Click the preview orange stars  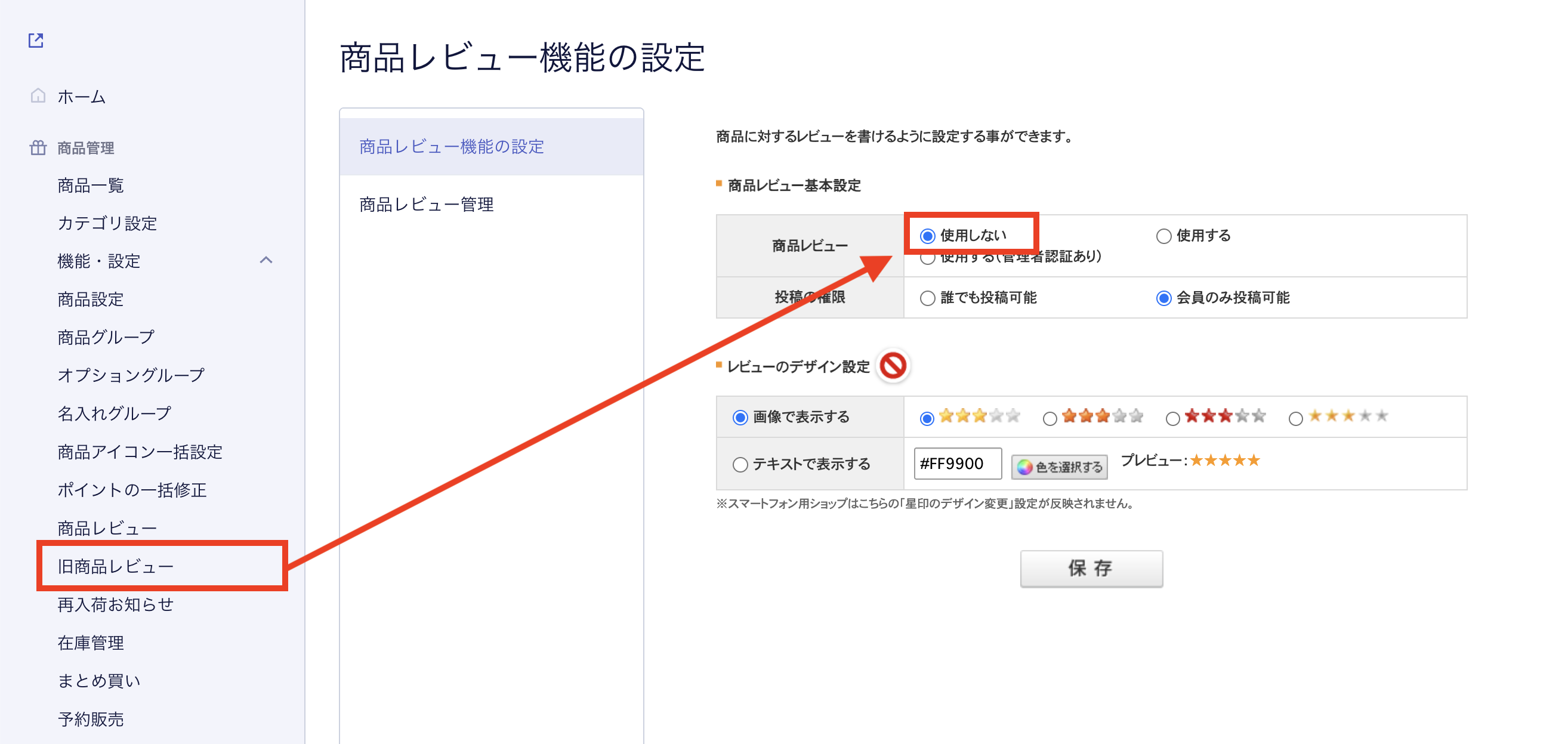coord(1225,460)
